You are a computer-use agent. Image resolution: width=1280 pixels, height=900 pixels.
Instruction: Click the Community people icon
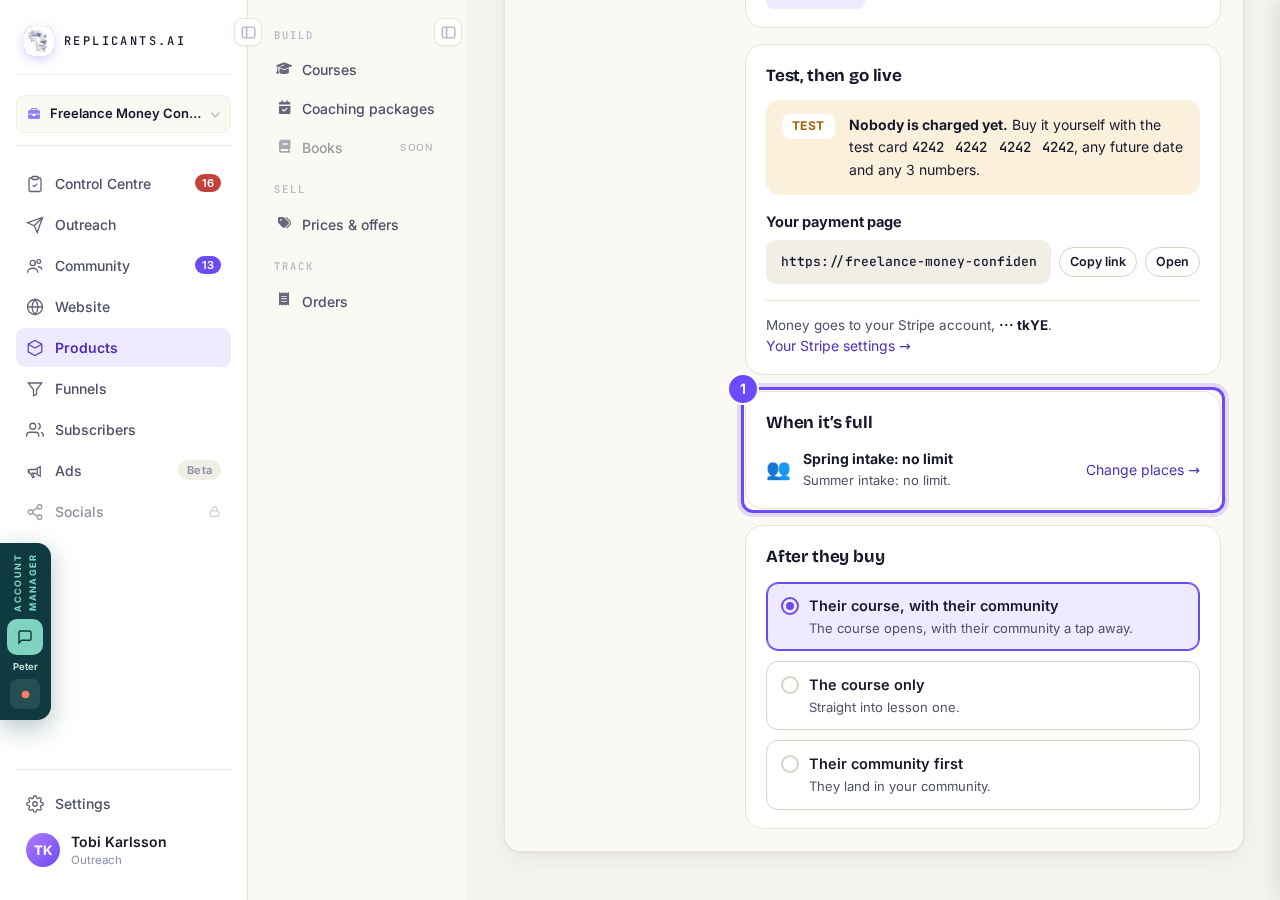35,266
